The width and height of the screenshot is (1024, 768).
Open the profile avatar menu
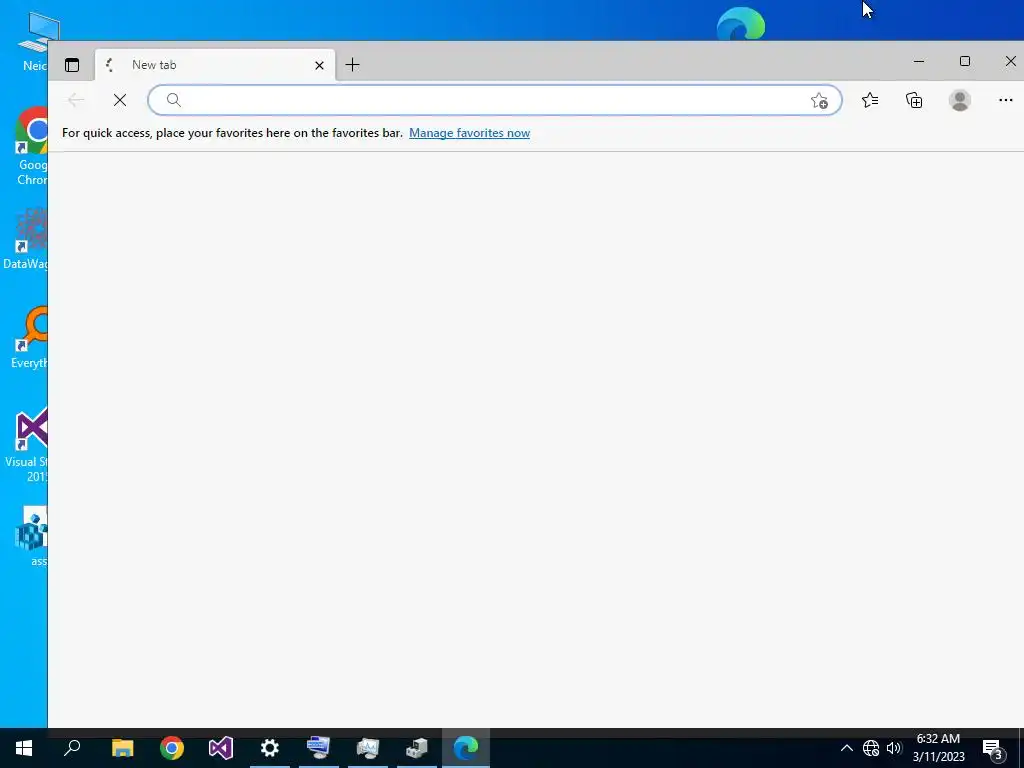click(959, 100)
